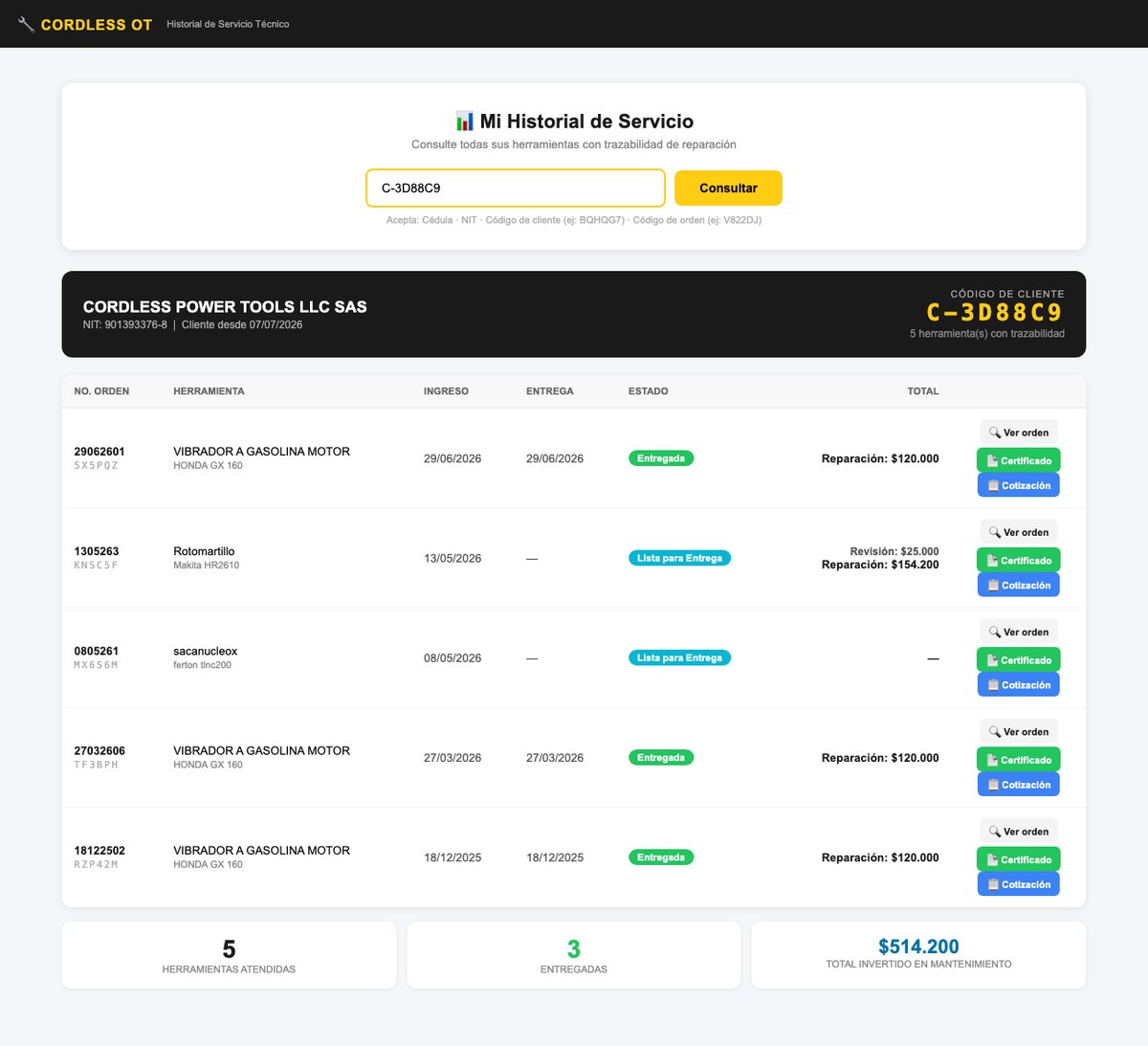Click order code TF3BPH

[96, 765]
